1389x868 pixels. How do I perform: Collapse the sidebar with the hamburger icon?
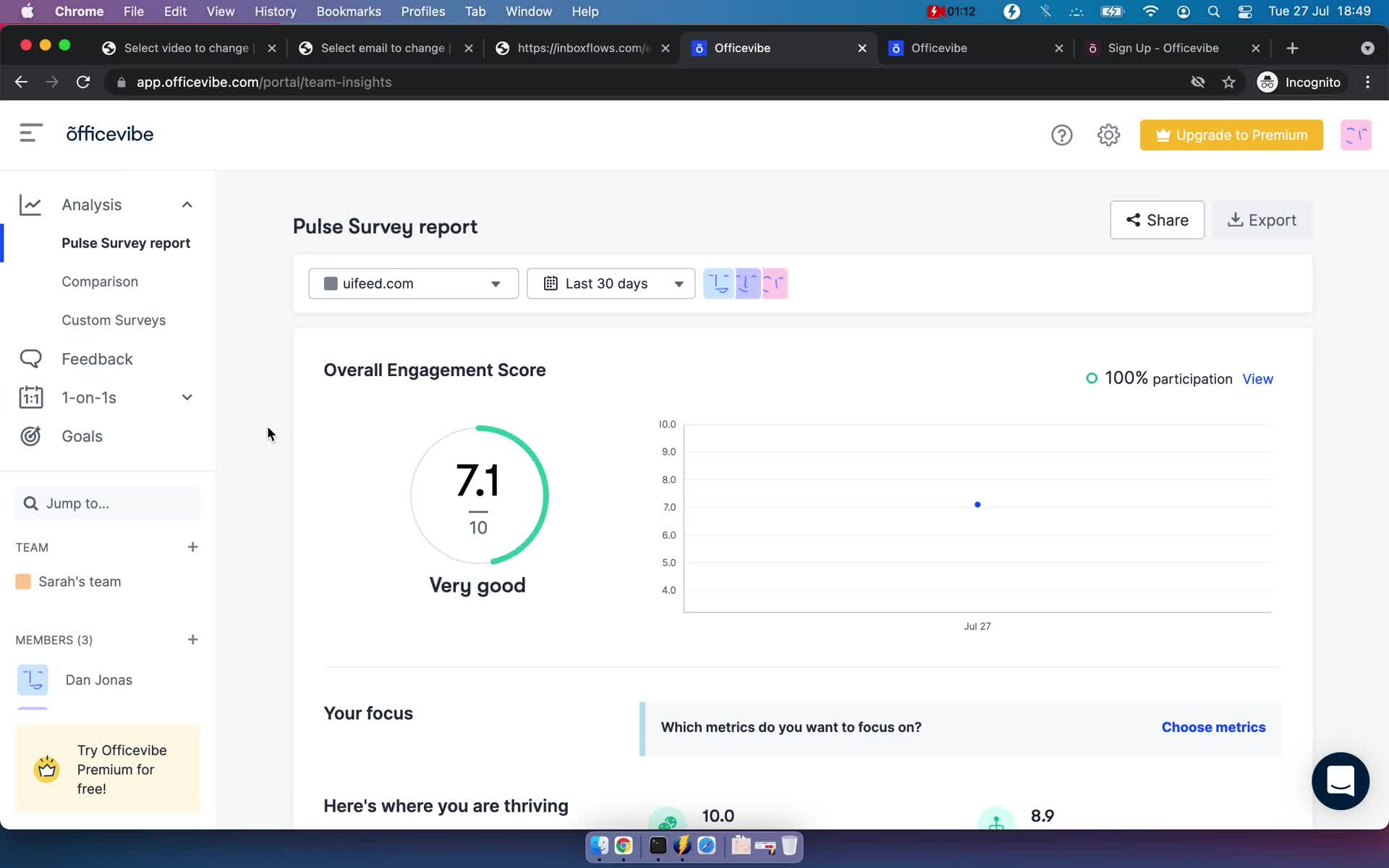[31, 133]
